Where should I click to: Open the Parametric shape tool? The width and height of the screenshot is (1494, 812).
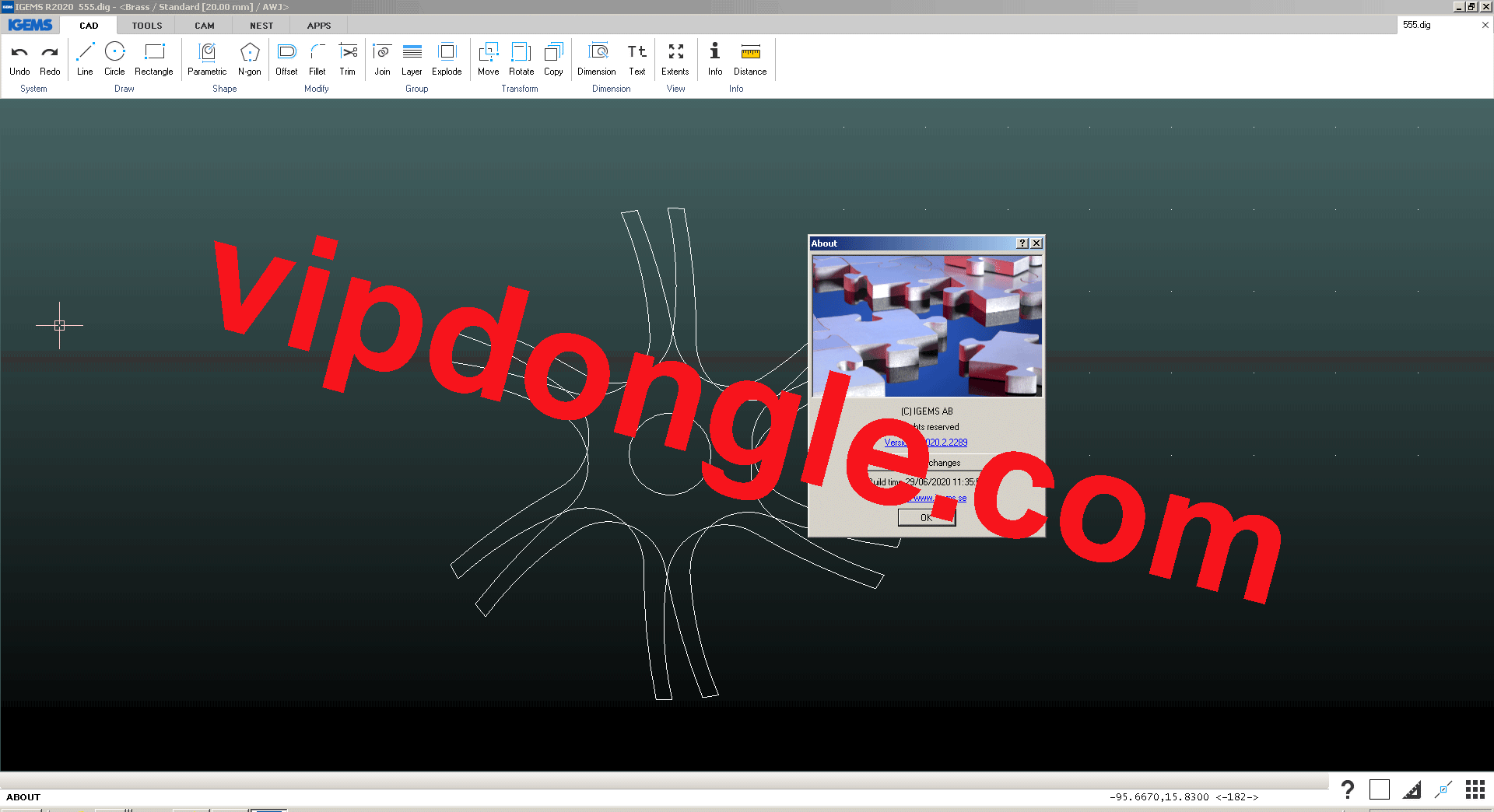coord(207,59)
